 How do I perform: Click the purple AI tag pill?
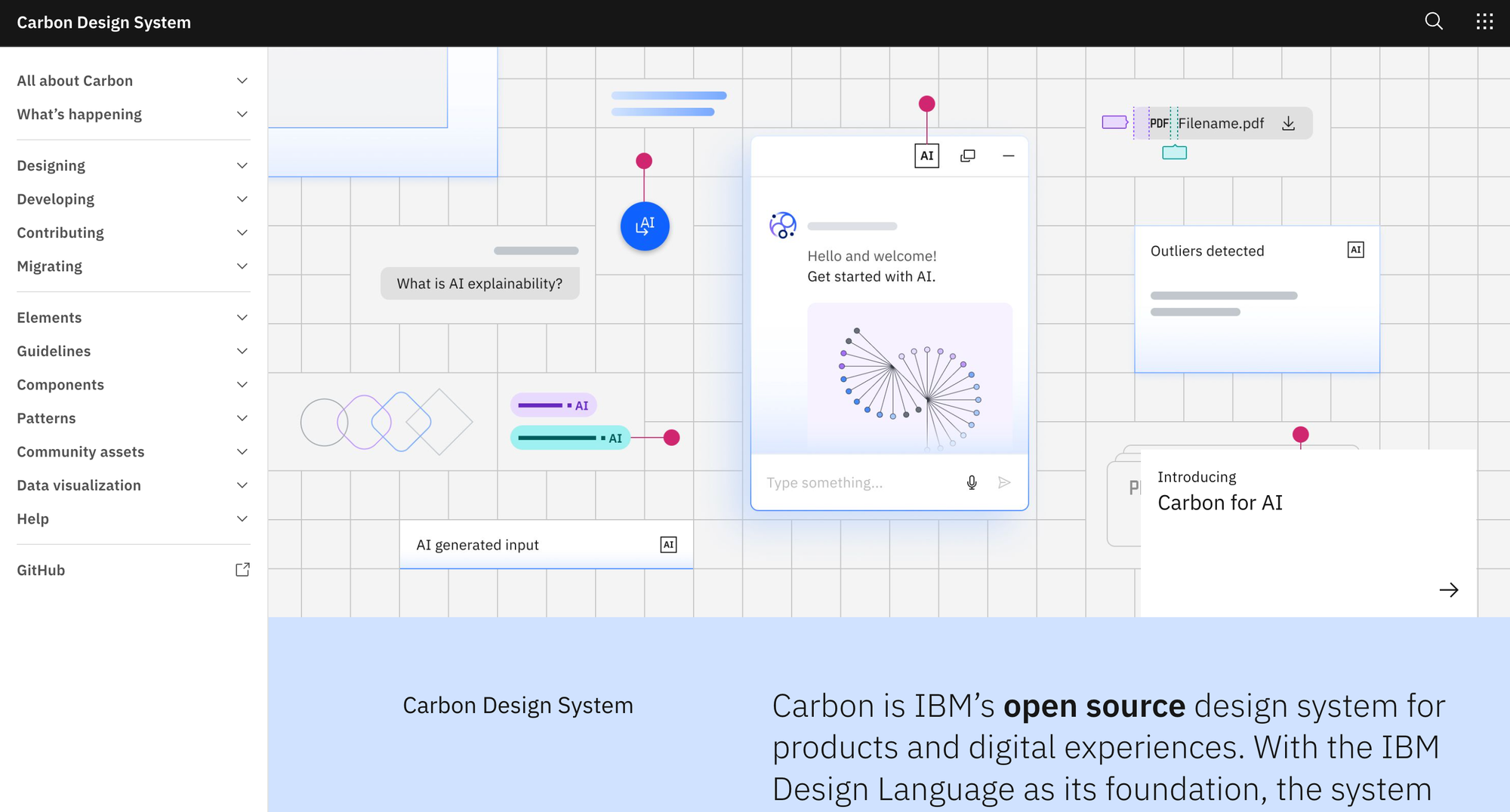click(x=553, y=405)
